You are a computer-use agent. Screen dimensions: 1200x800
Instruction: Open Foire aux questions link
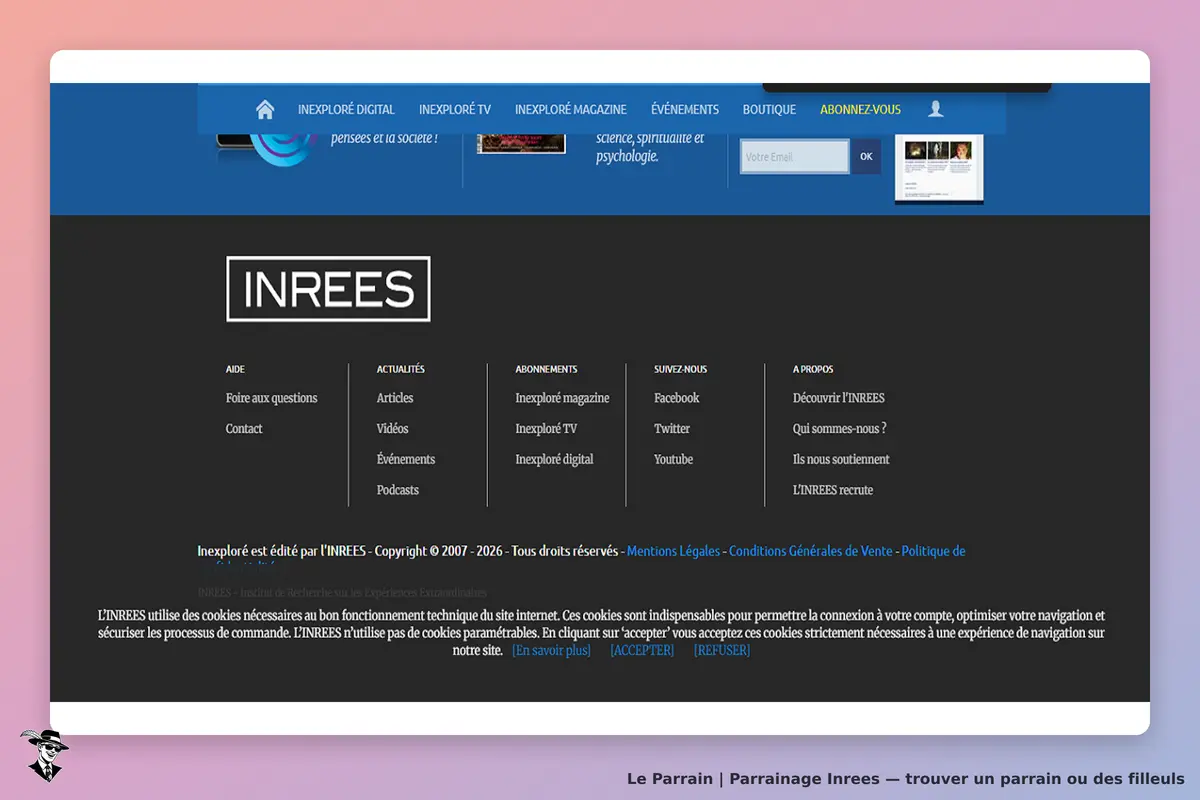click(x=271, y=398)
